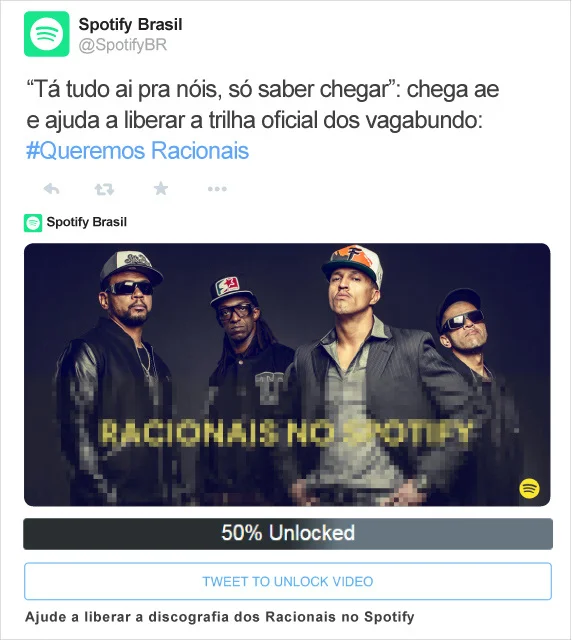Click the reply arrow icon
572x640 pixels.
point(51,189)
